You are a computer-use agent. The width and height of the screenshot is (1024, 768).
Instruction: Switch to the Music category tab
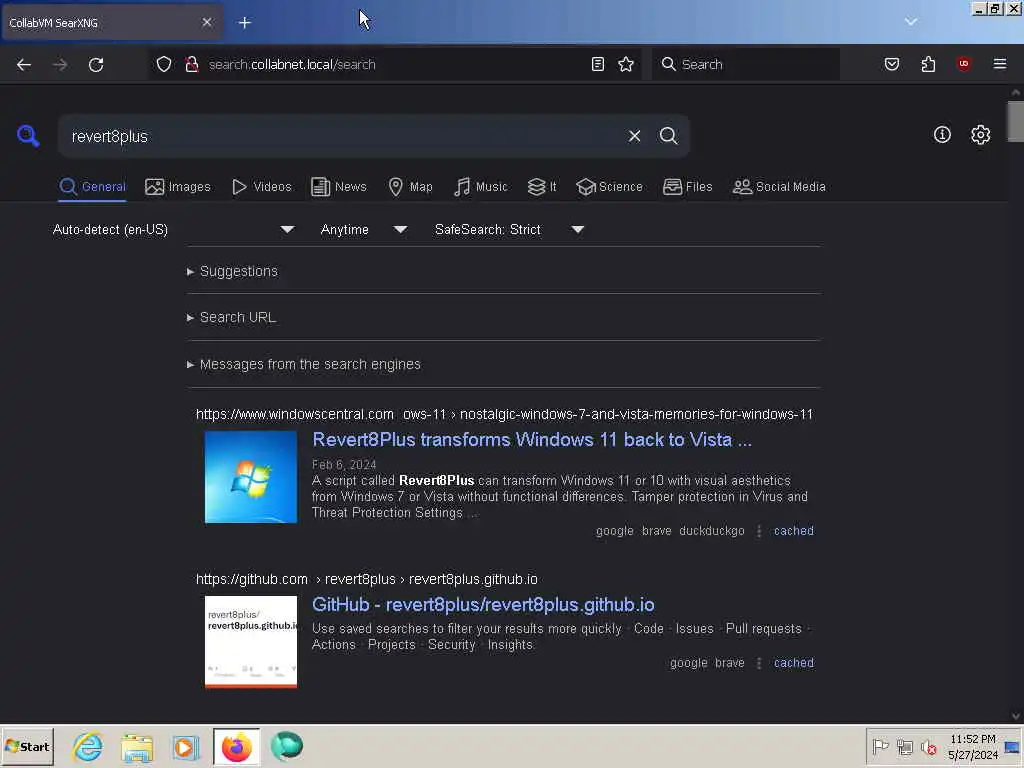480,187
